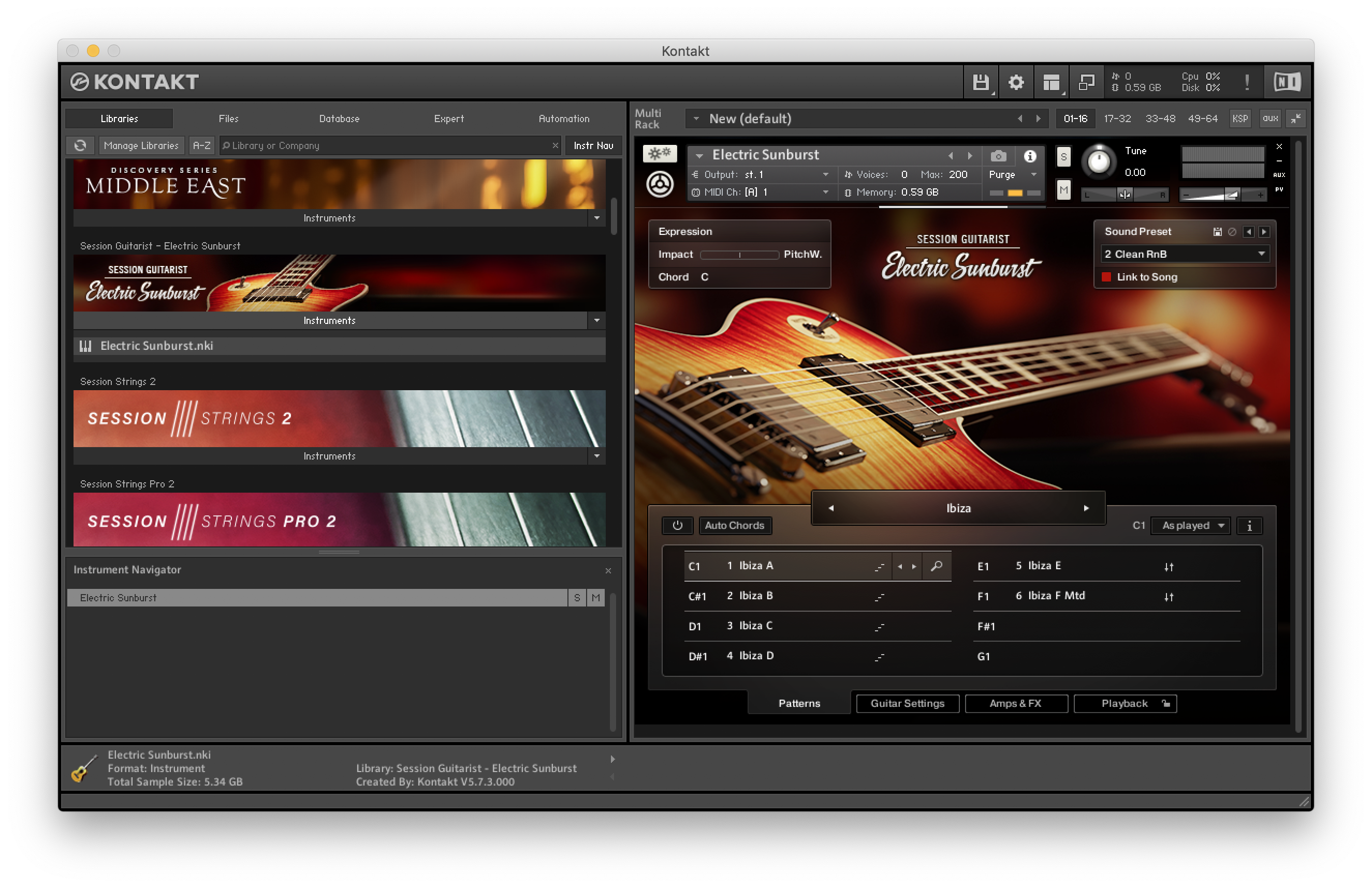
Task: Remove Electric Sunburst instrument from rack
Action: click(1279, 146)
